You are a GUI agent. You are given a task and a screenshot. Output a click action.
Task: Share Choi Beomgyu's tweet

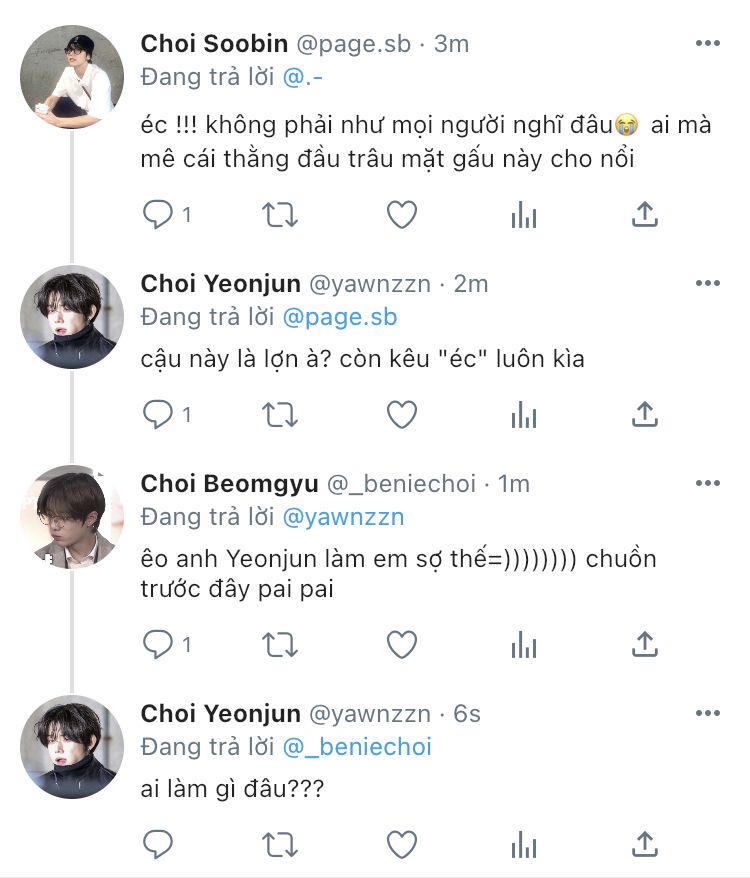(645, 645)
